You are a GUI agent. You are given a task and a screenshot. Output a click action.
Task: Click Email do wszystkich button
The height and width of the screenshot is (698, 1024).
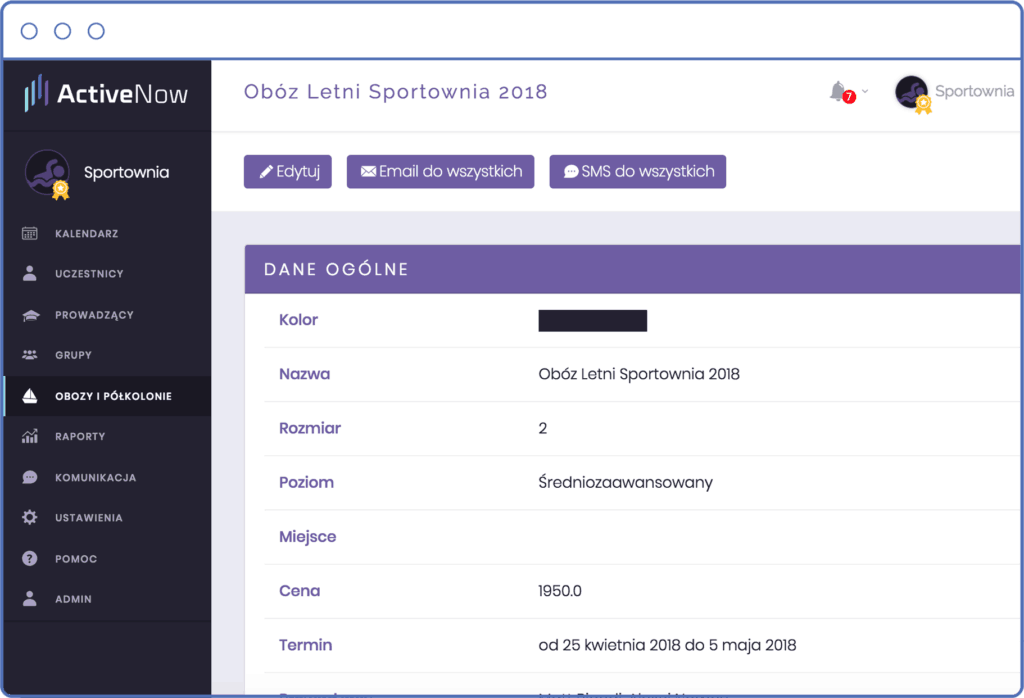(x=440, y=172)
